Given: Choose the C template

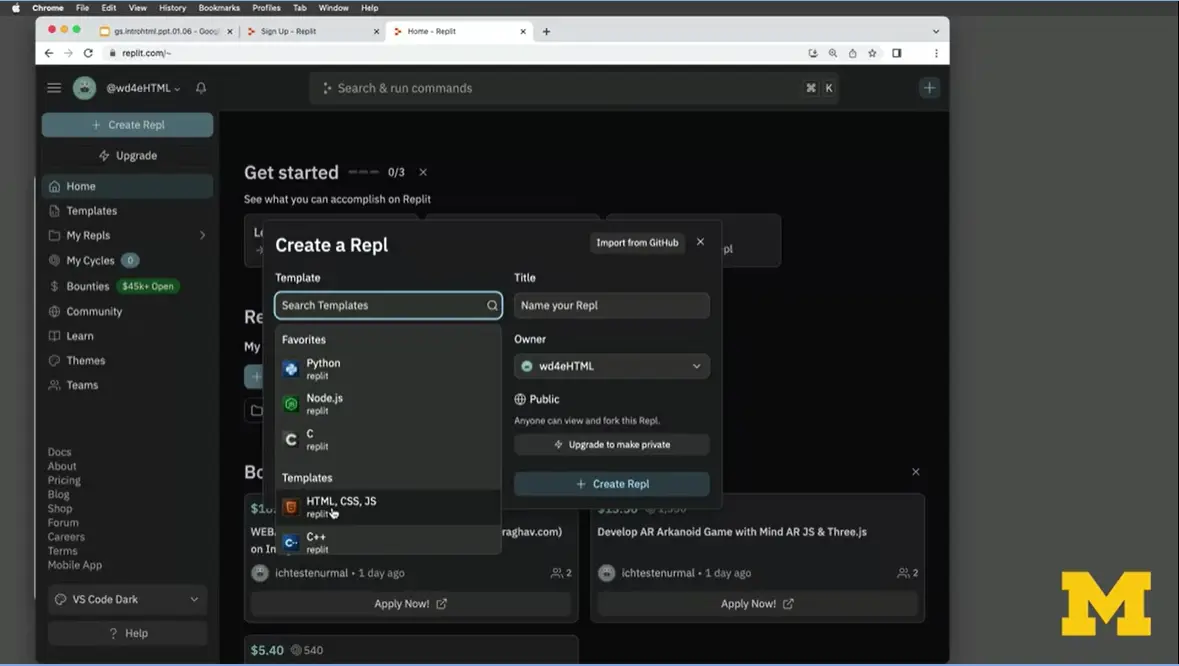Looking at the screenshot, I should tap(388, 439).
